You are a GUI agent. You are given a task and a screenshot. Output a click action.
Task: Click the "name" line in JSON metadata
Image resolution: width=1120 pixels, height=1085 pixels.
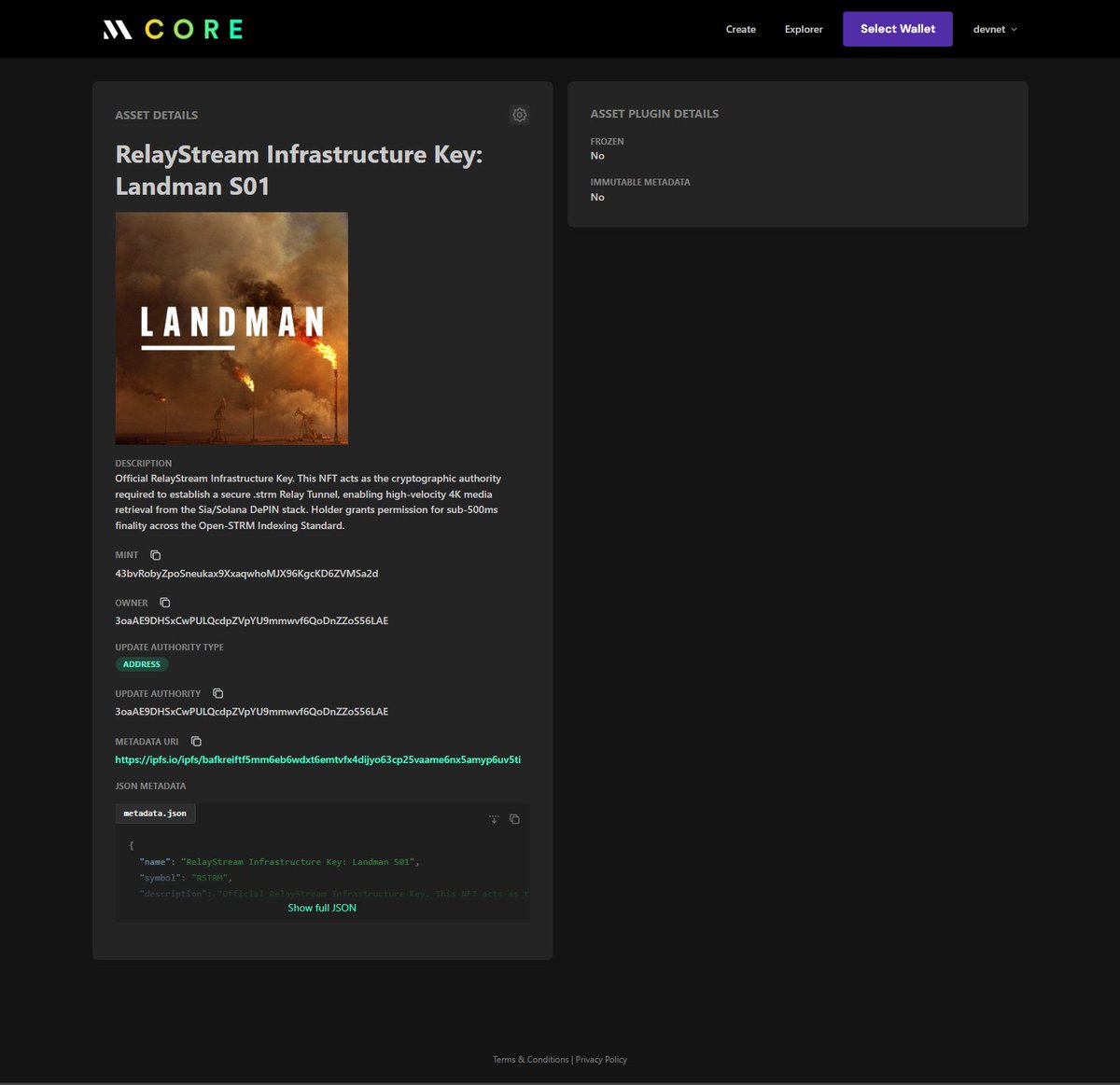(279, 862)
